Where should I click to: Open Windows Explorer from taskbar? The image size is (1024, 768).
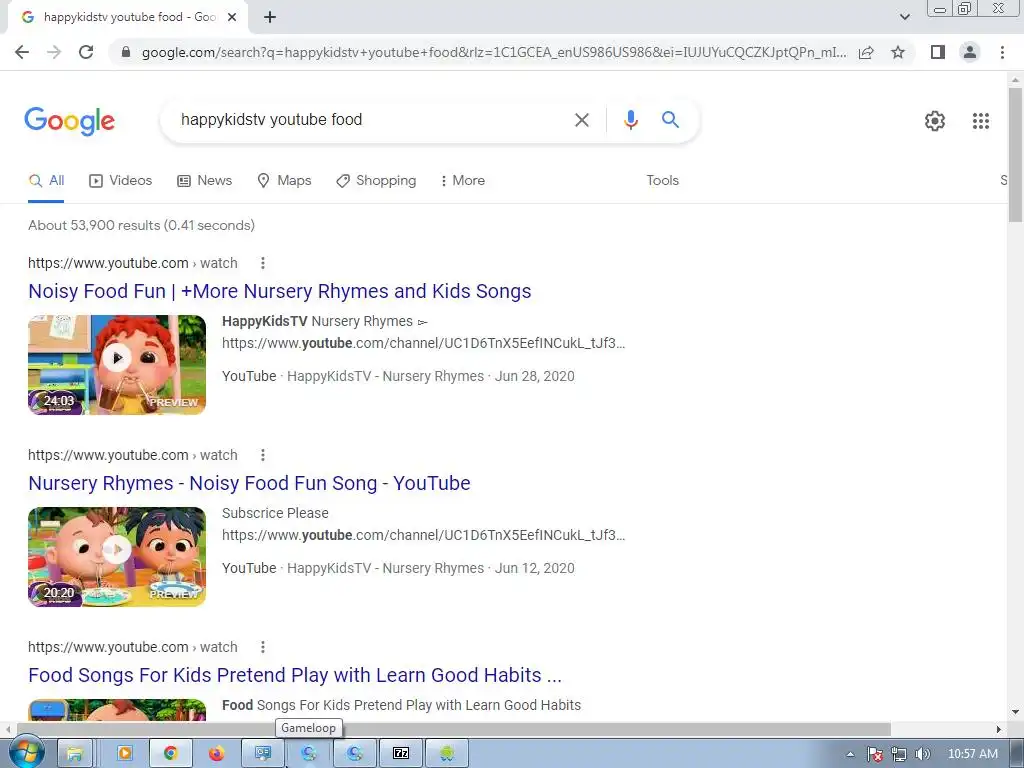(x=74, y=754)
